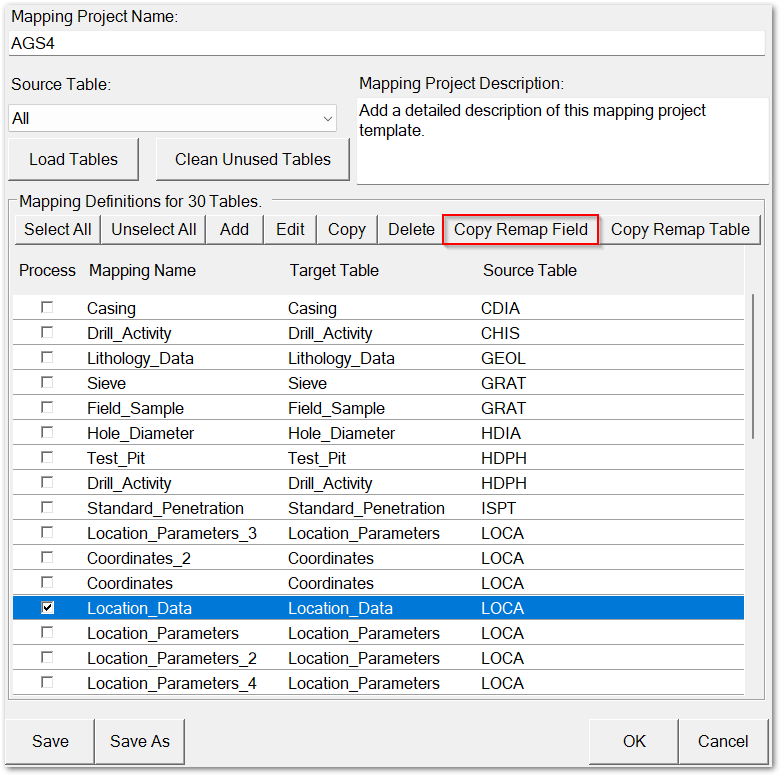
Task: Select the Casing mapping name
Action: [x=111, y=309]
